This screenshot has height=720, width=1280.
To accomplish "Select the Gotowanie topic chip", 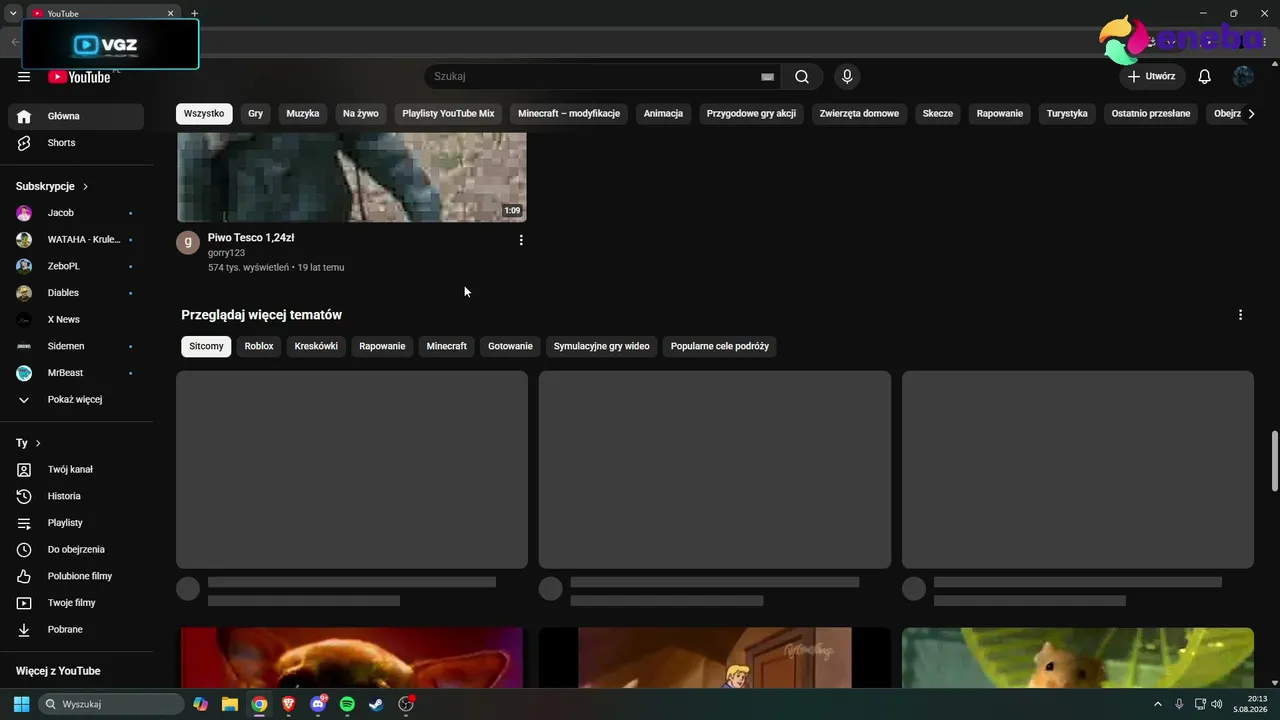I will (x=510, y=346).
